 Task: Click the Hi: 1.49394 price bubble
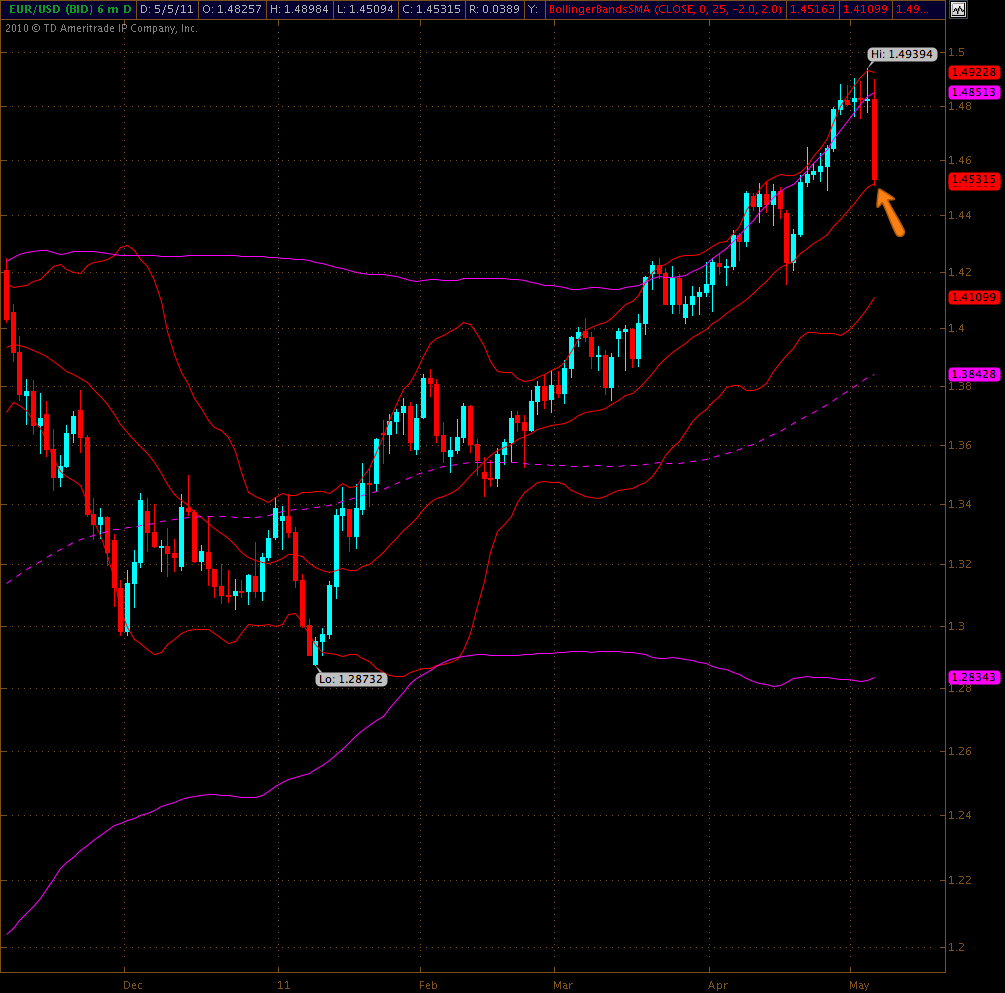(902, 54)
